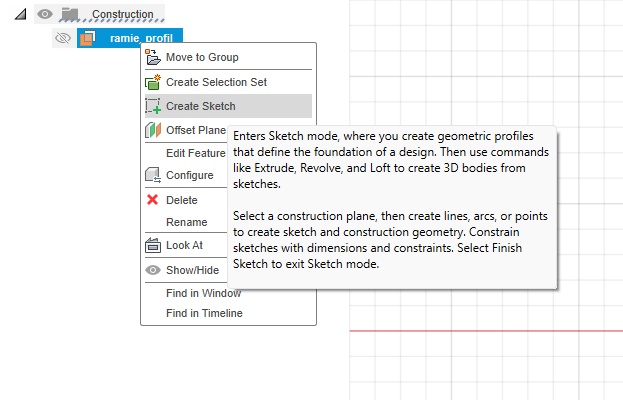The height and width of the screenshot is (400, 623).
Task: Select the Construction folder label
Action: pyautogui.click(x=123, y=15)
